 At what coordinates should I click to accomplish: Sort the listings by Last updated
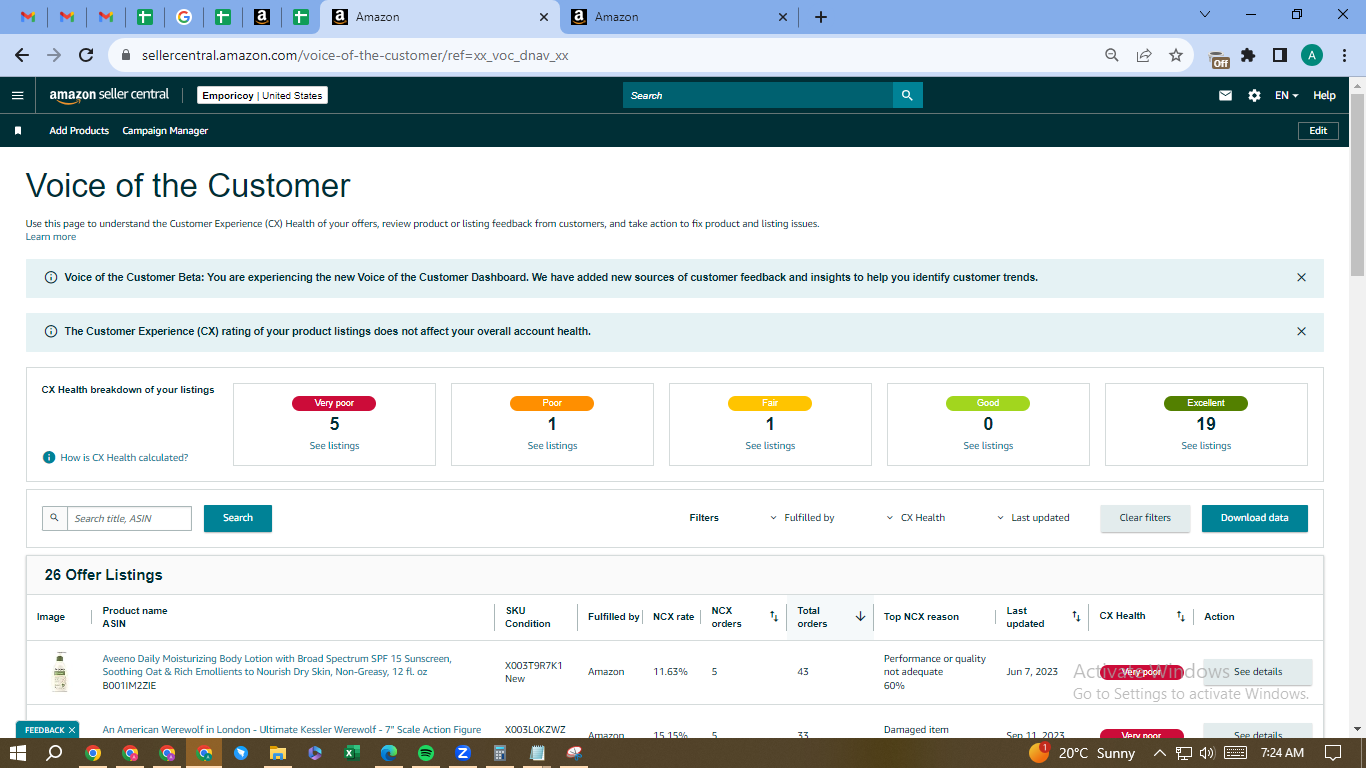pyautogui.click(x=1076, y=617)
